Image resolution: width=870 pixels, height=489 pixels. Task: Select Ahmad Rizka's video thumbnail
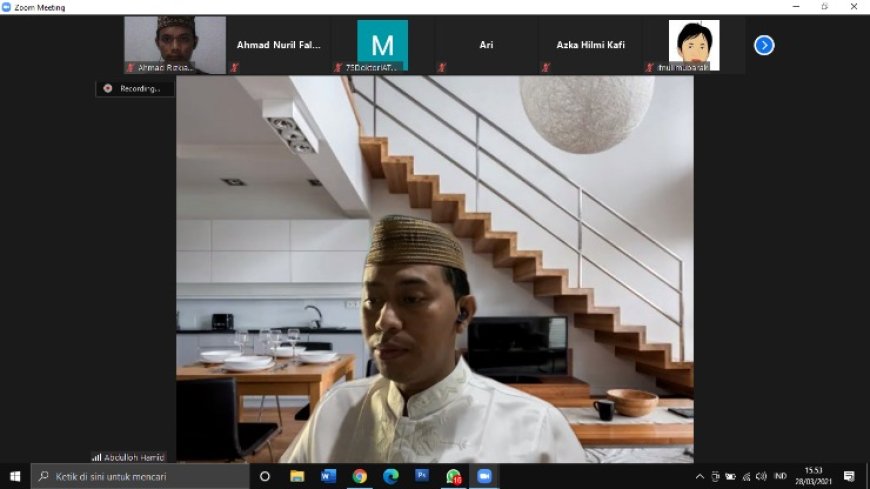tap(175, 45)
